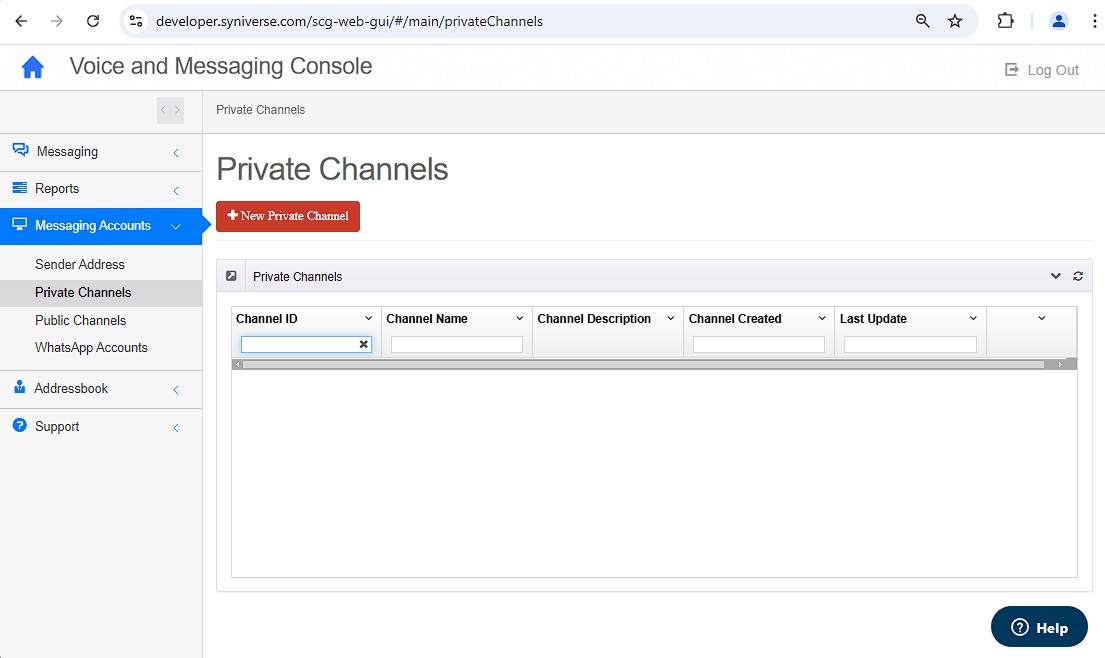Screen dimensions: 1105x658
Task: Bookmark this page with the star
Action: (x=955, y=21)
